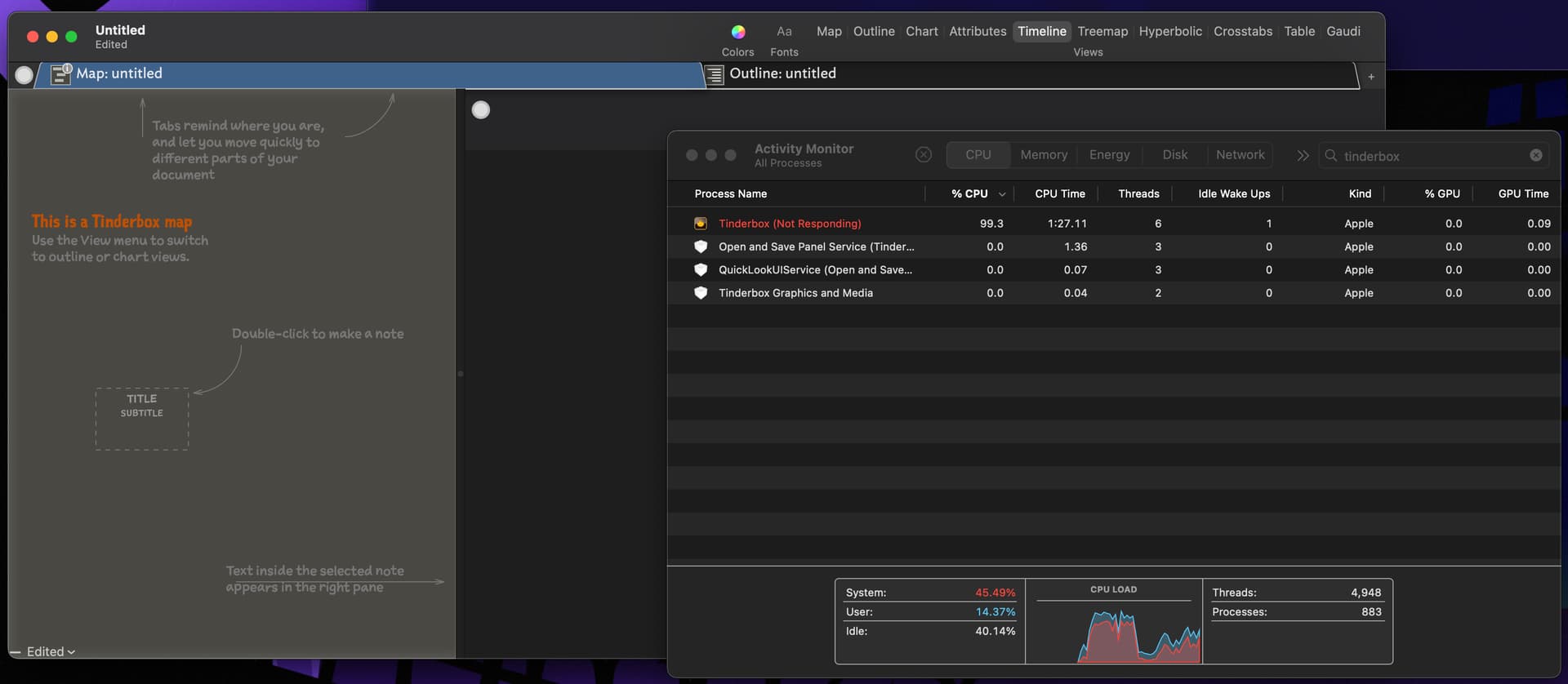Image resolution: width=1568 pixels, height=684 pixels.
Task: Sort by GPU Time column header
Action: coord(1523,193)
